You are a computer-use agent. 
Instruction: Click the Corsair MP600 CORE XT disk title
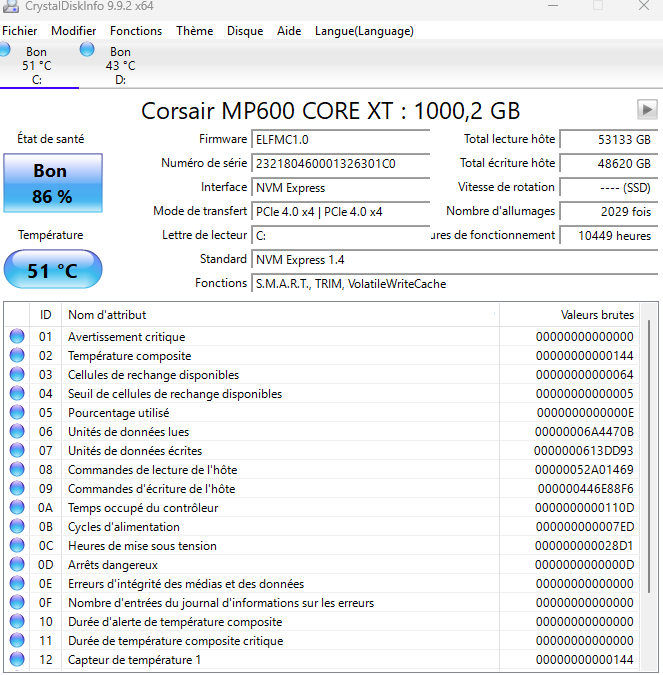[330, 111]
